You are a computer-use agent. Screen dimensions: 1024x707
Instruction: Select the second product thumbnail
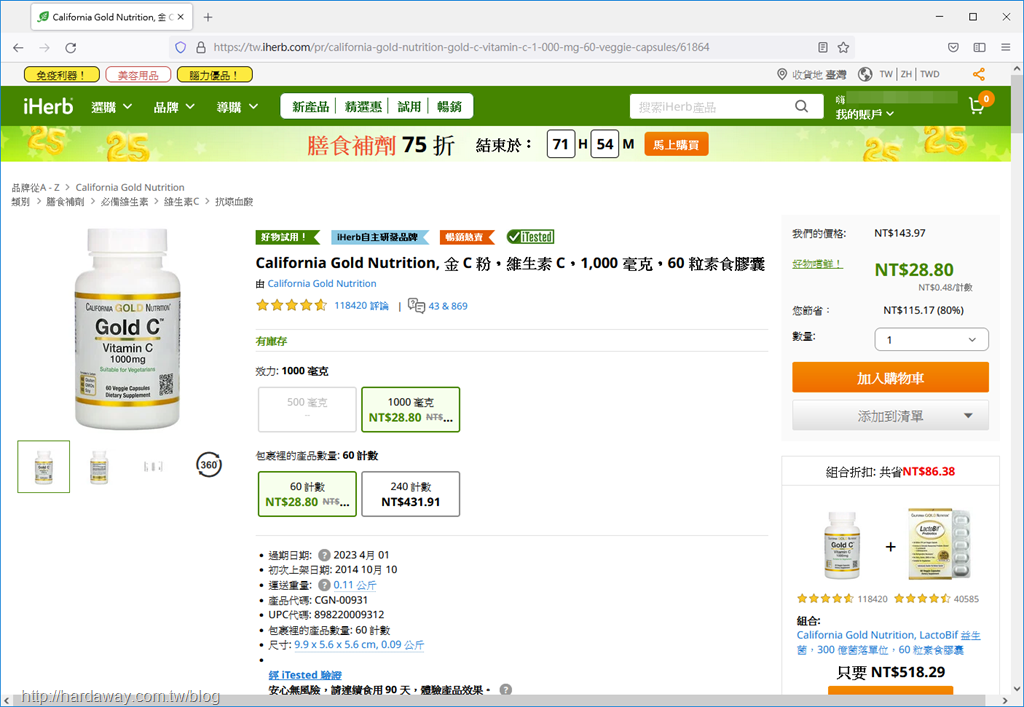point(99,466)
